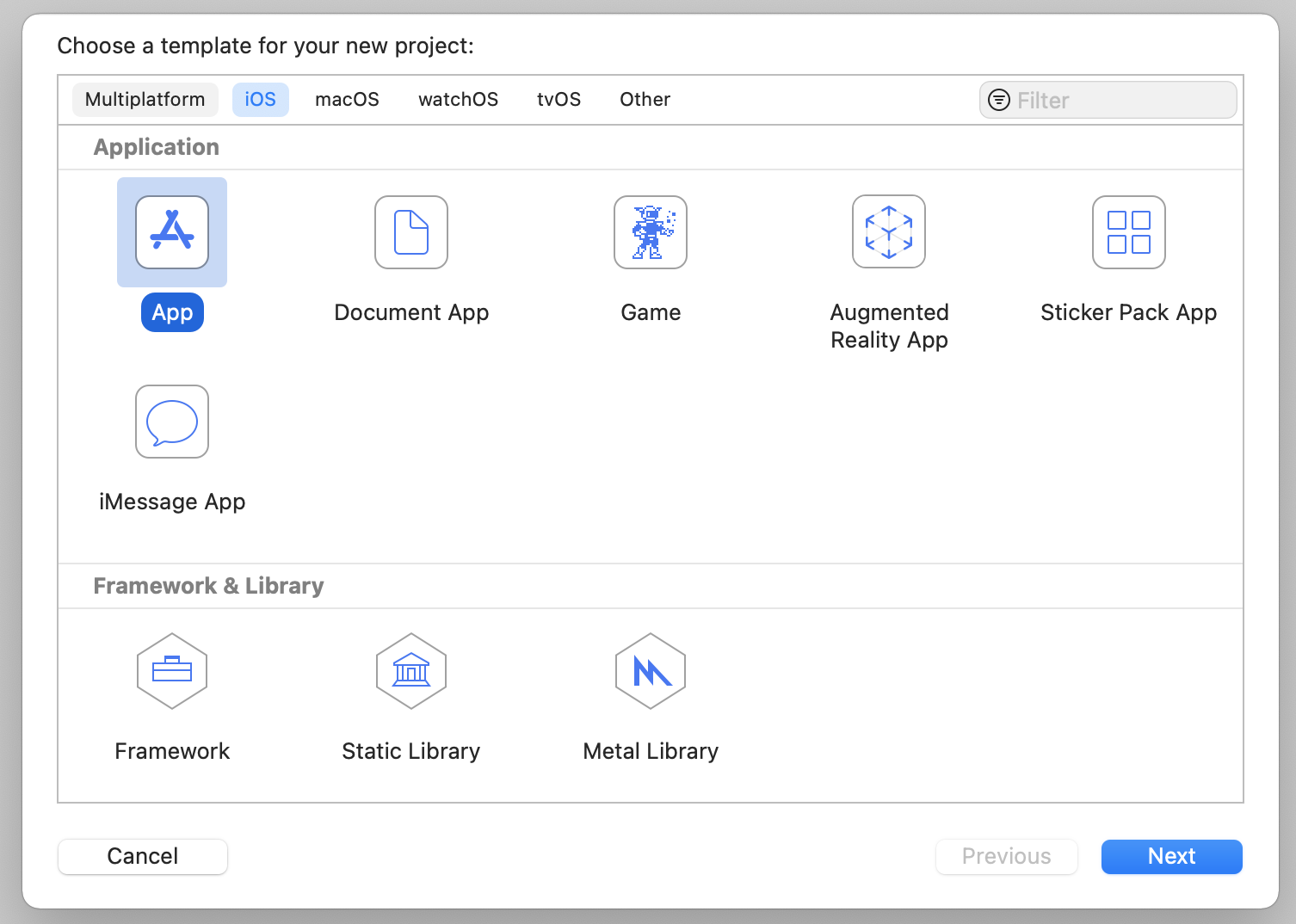1296x924 pixels.
Task: Switch to the iOS tab
Action: click(260, 100)
